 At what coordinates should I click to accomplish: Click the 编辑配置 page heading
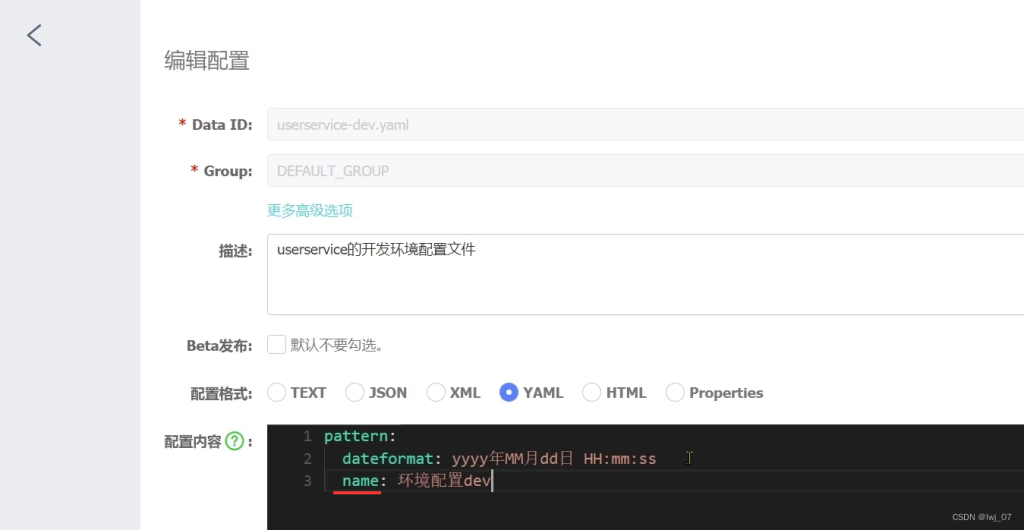coord(206,61)
